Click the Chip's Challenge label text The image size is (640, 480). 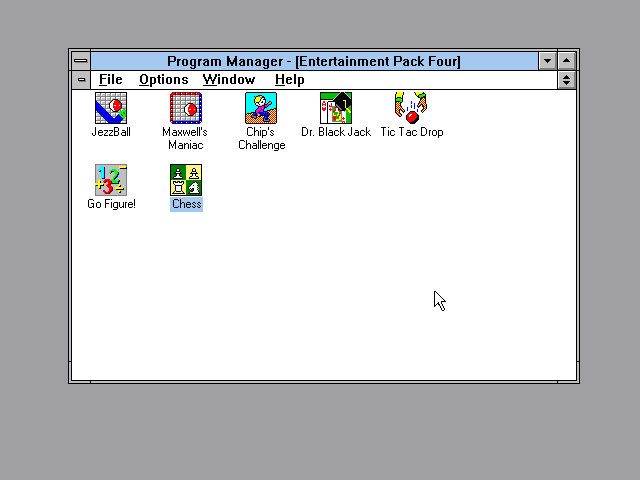[261, 138]
